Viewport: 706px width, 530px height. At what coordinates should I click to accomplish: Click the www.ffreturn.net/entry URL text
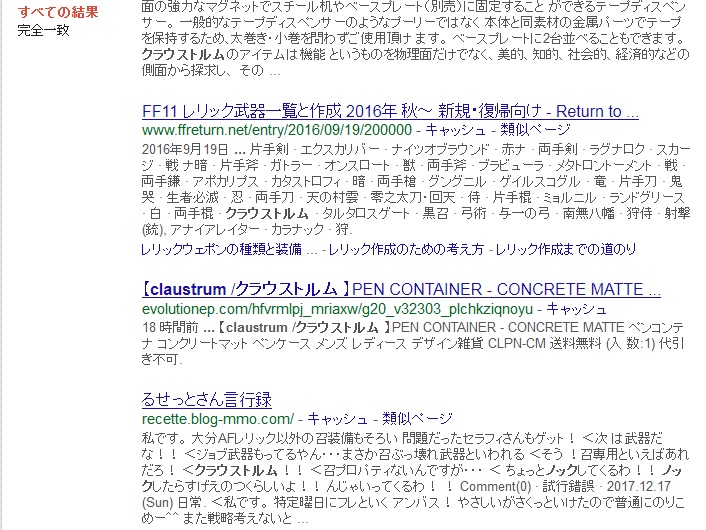click(277, 130)
